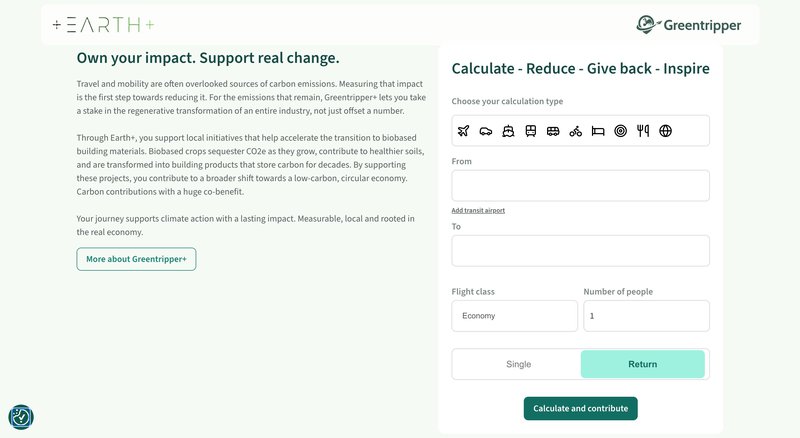
Task: Click the From airport input field
Action: (x=581, y=185)
